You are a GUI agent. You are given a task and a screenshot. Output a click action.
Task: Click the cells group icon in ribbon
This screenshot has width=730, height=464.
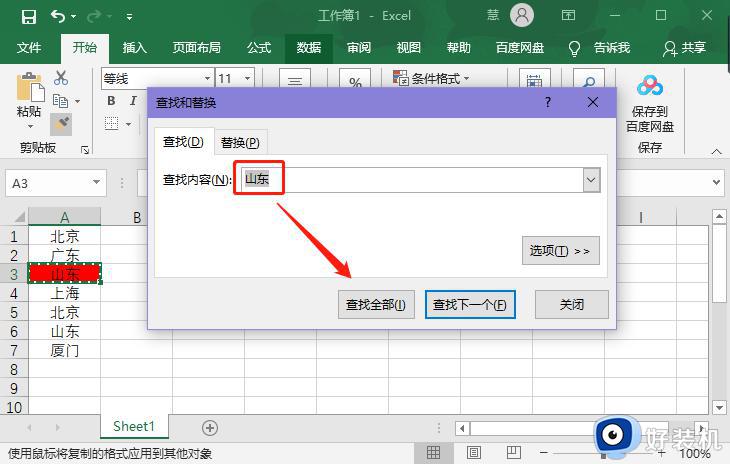[x=534, y=79]
